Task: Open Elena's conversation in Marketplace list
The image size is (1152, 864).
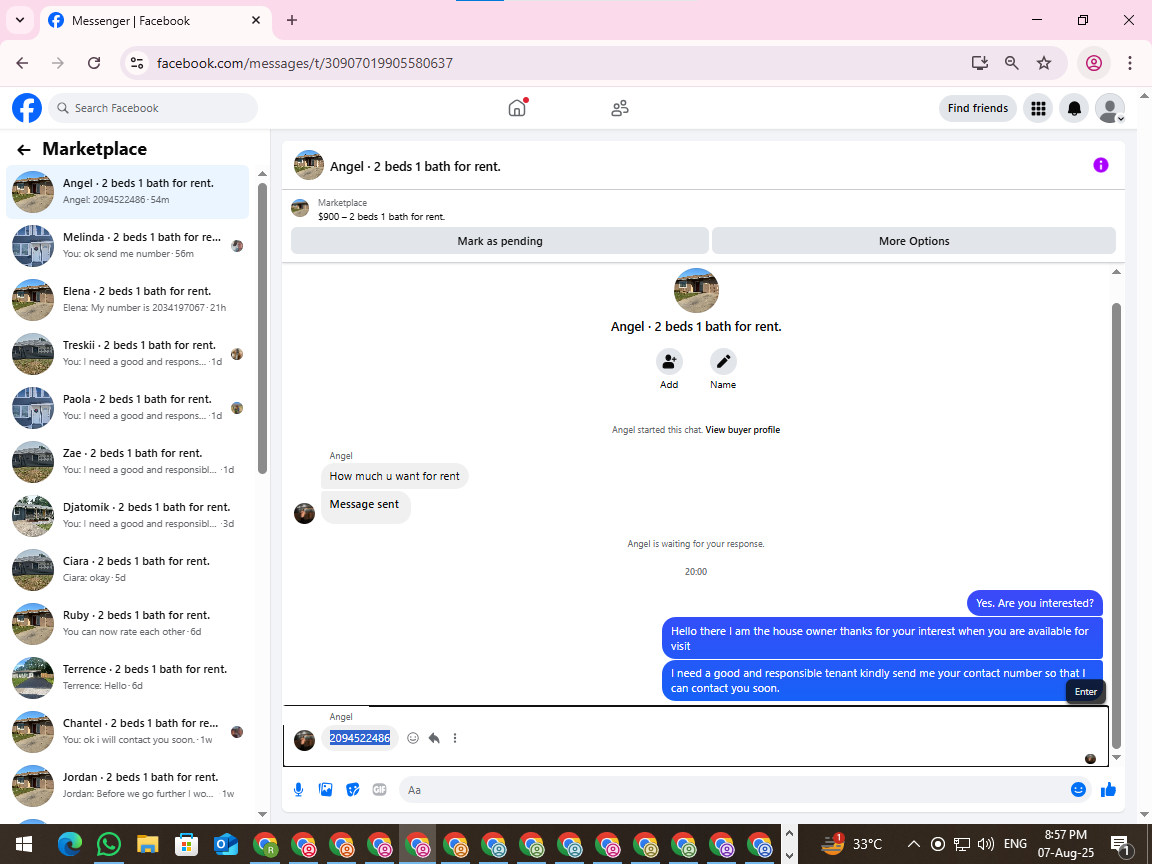Action: pyautogui.click(x=127, y=300)
